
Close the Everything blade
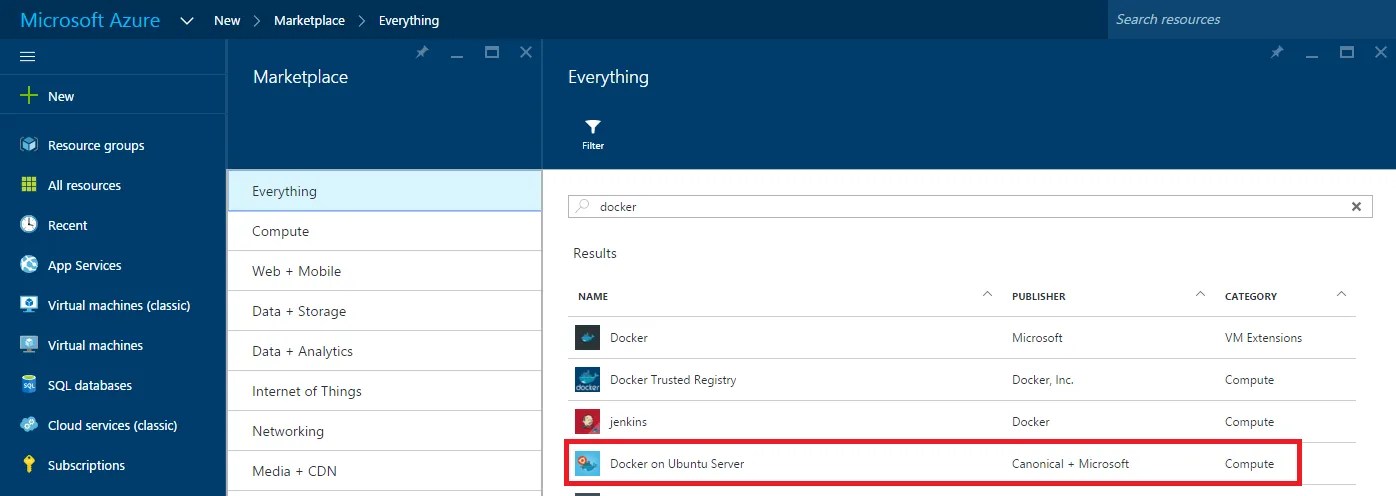[x=1380, y=52]
